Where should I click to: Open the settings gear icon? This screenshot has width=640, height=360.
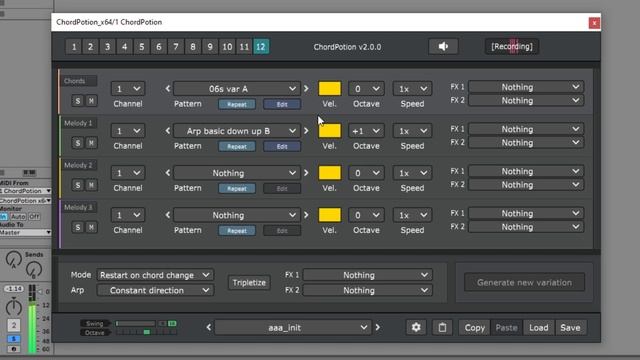416,327
